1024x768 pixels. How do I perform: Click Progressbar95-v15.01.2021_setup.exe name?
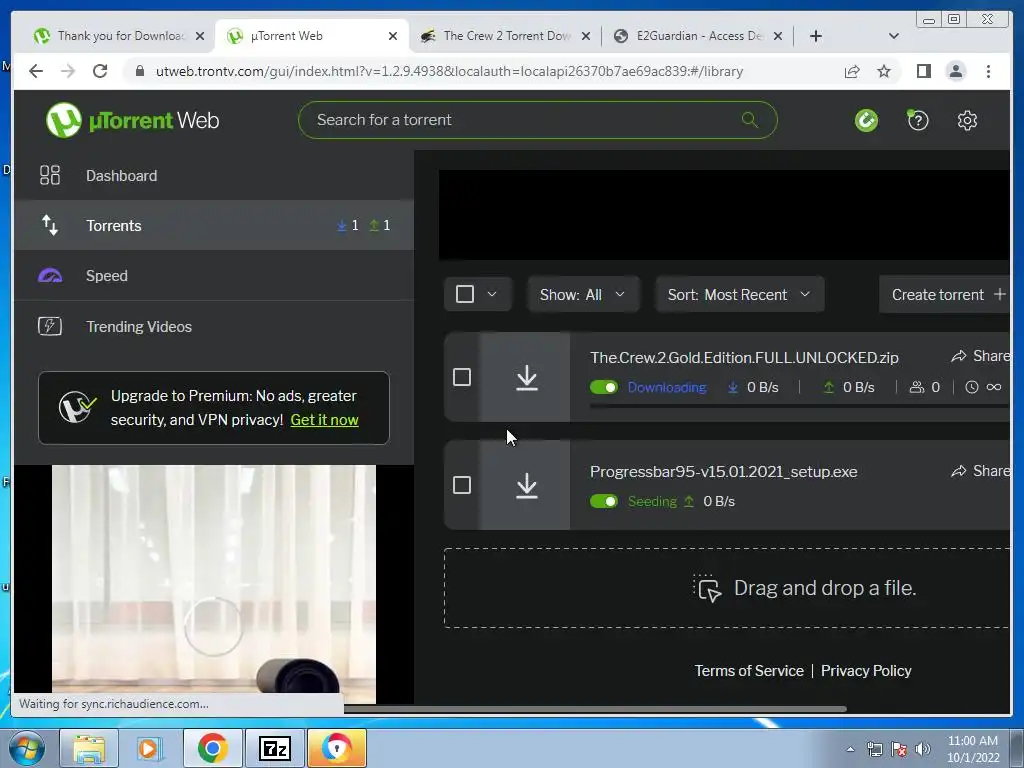tap(723, 472)
